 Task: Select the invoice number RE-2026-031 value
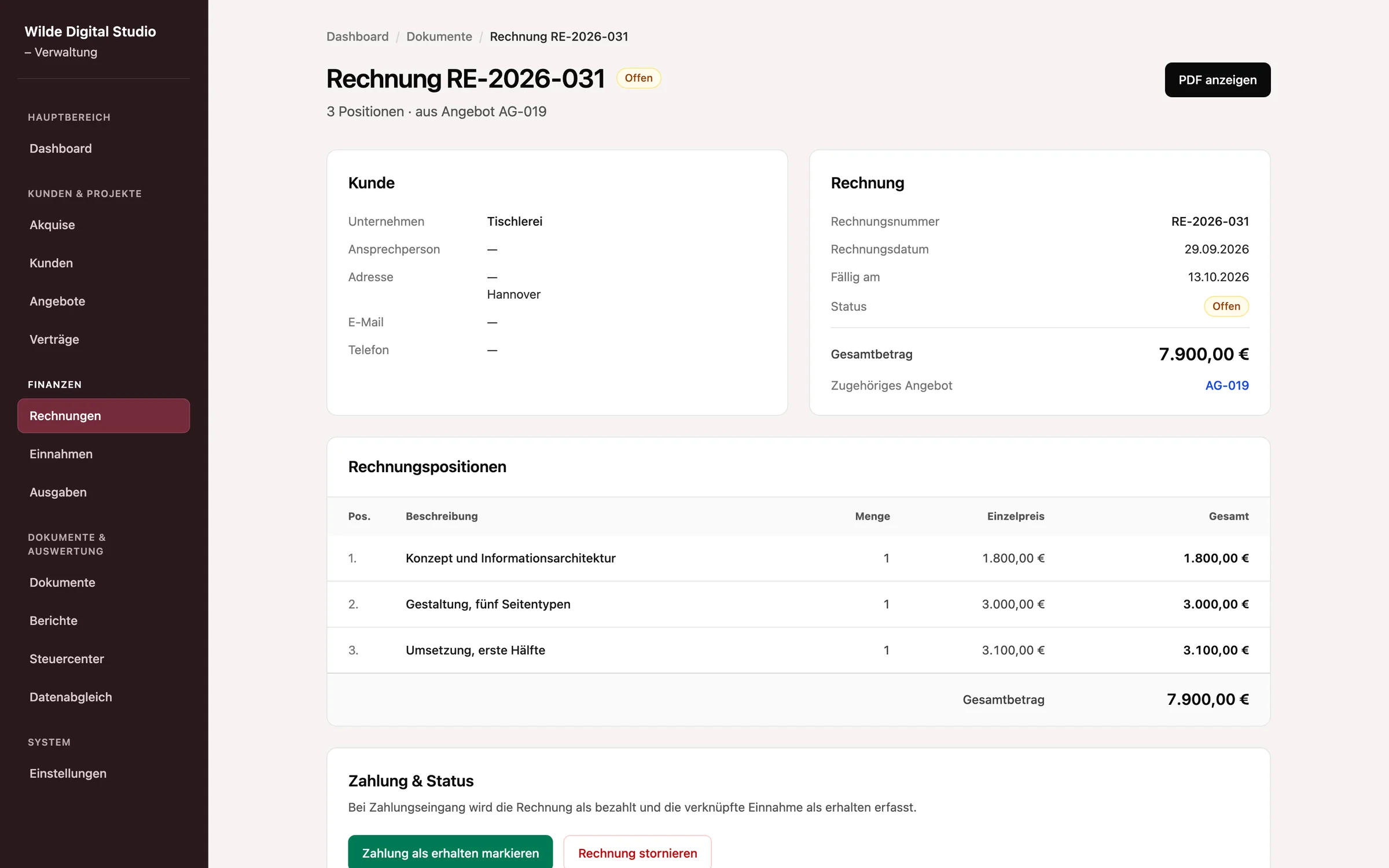click(x=1210, y=222)
